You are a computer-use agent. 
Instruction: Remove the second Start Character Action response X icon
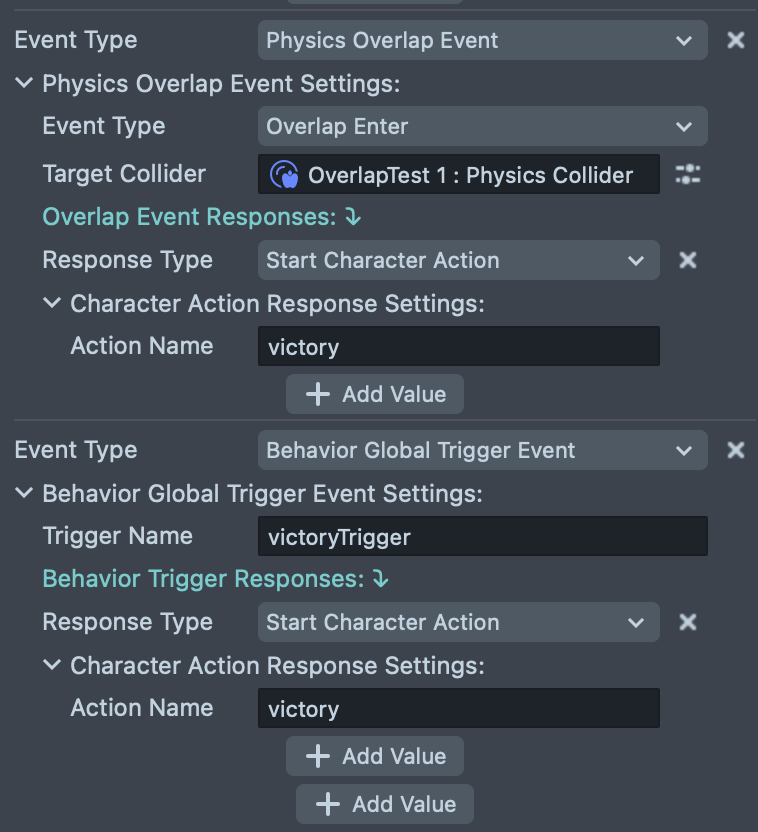[x=688, y=622]
